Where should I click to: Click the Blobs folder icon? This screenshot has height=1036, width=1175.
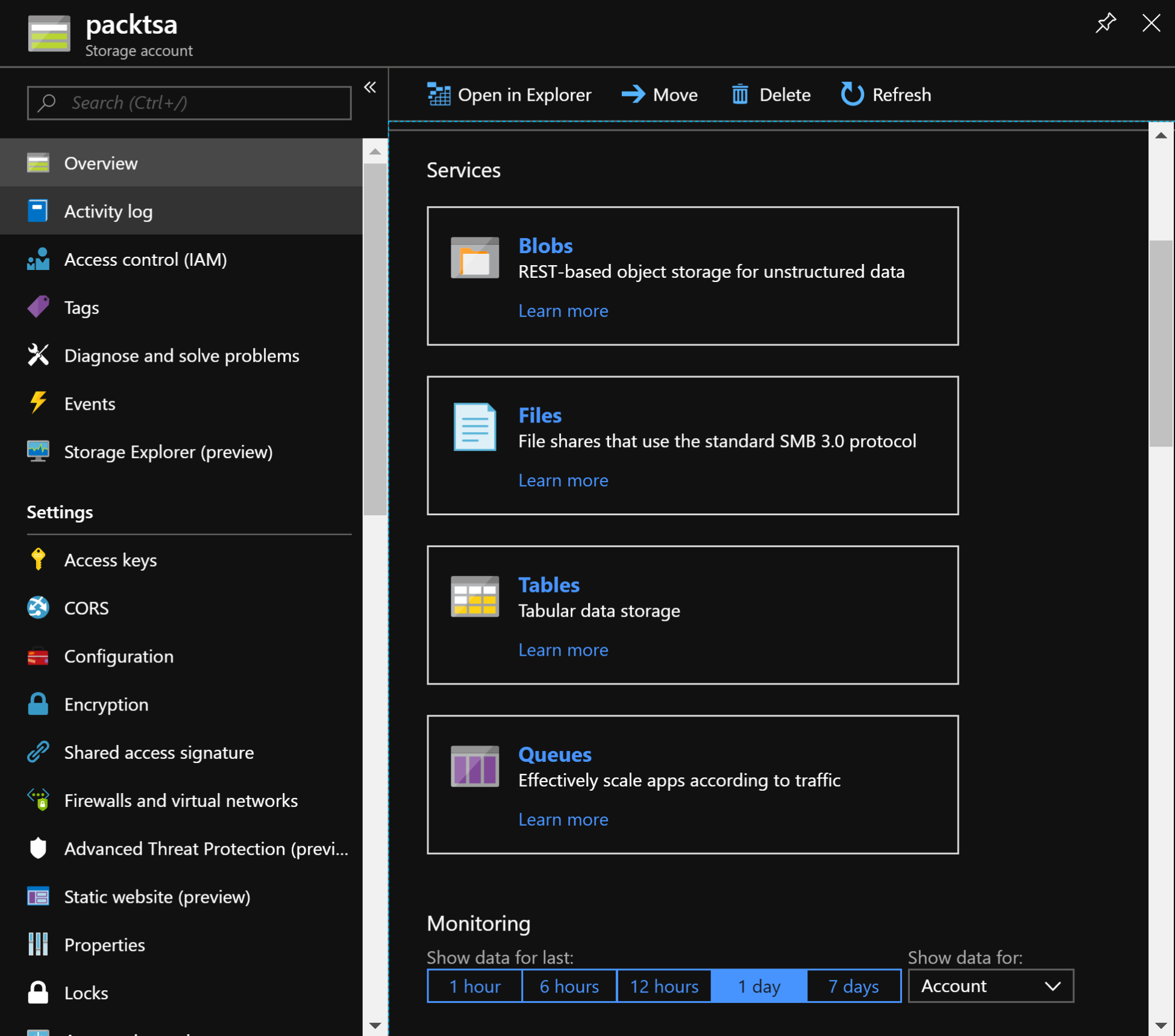pyautogui.click(x=475, y=258)
